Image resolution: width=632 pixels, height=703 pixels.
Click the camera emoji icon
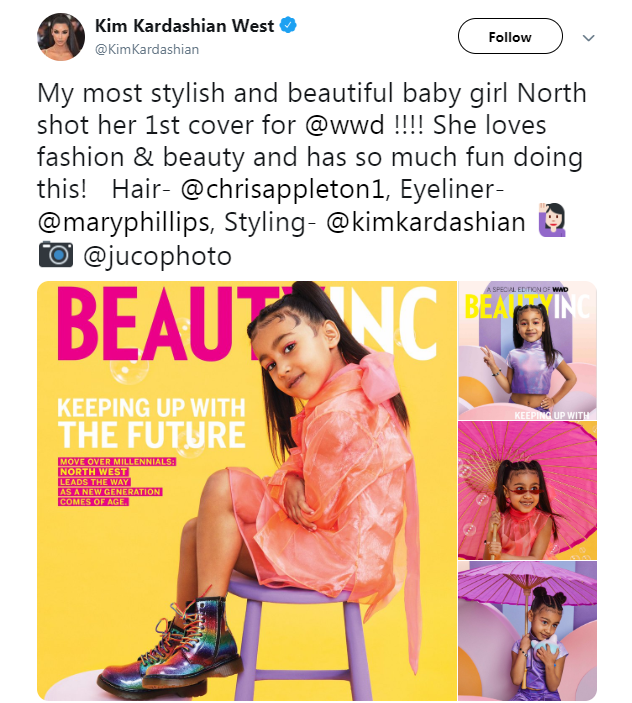[x=56, y=255]
